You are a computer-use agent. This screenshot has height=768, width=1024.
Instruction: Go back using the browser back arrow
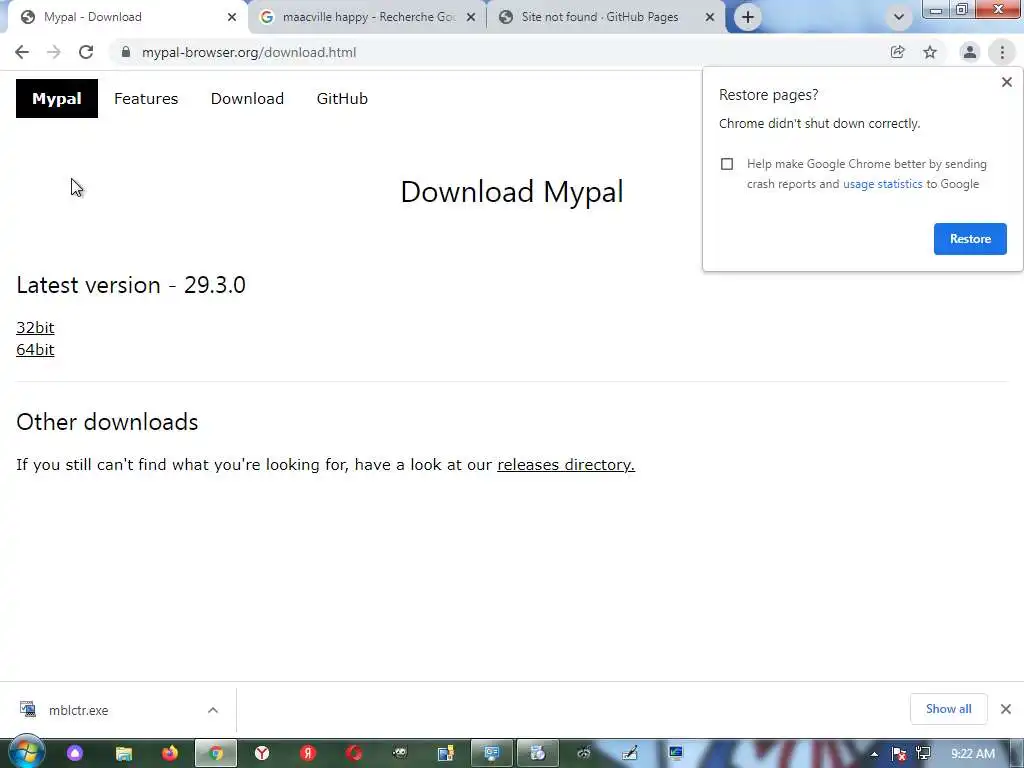click(x=22, y=52)
